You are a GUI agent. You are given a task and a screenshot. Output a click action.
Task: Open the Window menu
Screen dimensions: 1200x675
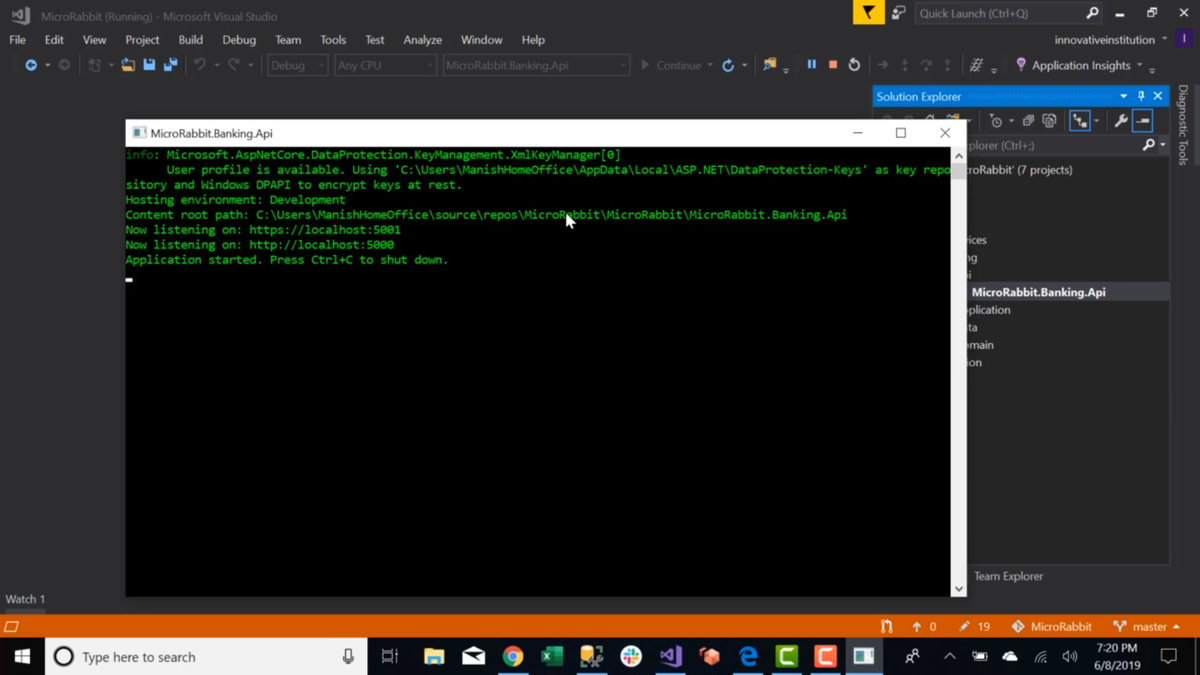click(481, 40)
